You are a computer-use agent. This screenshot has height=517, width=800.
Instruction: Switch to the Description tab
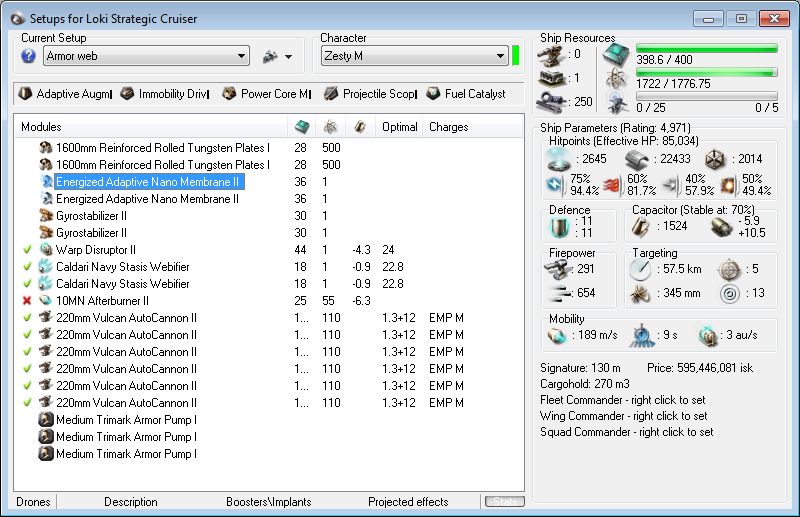[x=131, y=502]
